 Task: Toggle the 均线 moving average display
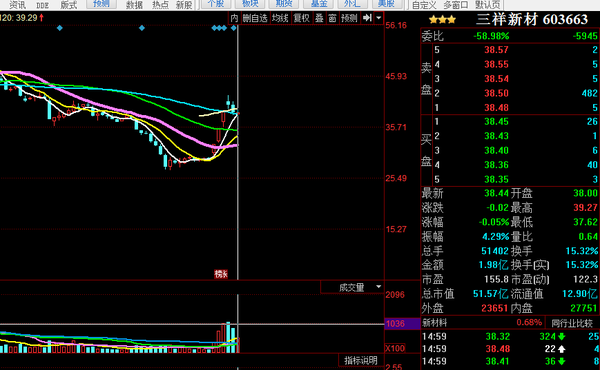click(x=280, y=18)
